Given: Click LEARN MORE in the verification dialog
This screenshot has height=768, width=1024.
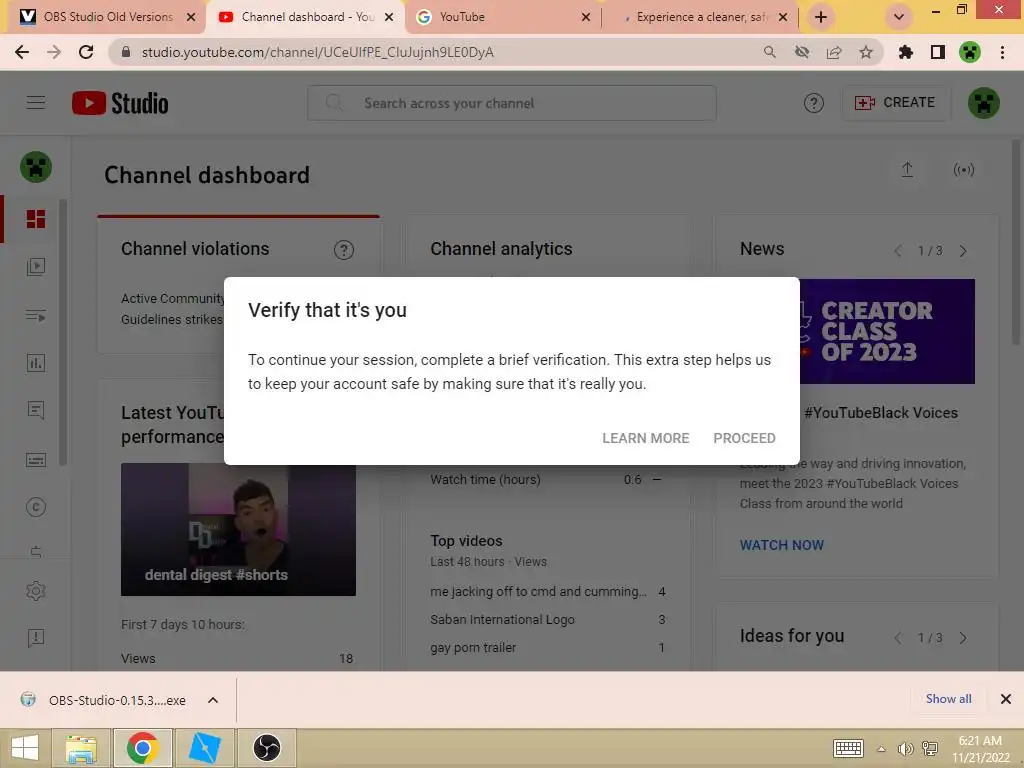Looking at the screenshot, I should [x=645, y=438].
